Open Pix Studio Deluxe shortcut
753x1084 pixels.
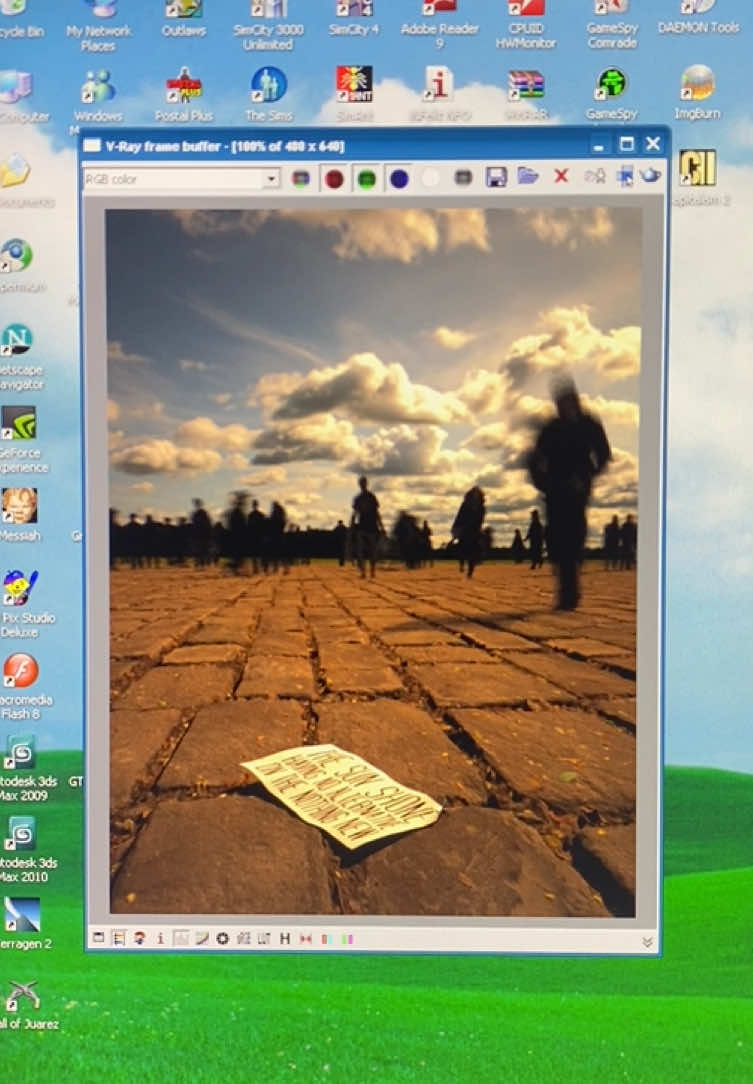click(x=21, y=604)
